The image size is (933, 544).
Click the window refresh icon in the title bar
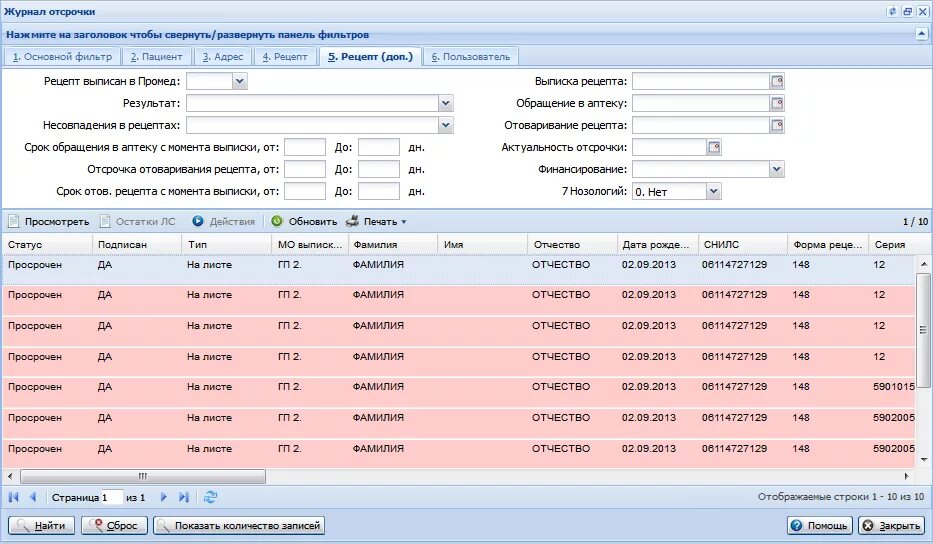click(892, 11)
